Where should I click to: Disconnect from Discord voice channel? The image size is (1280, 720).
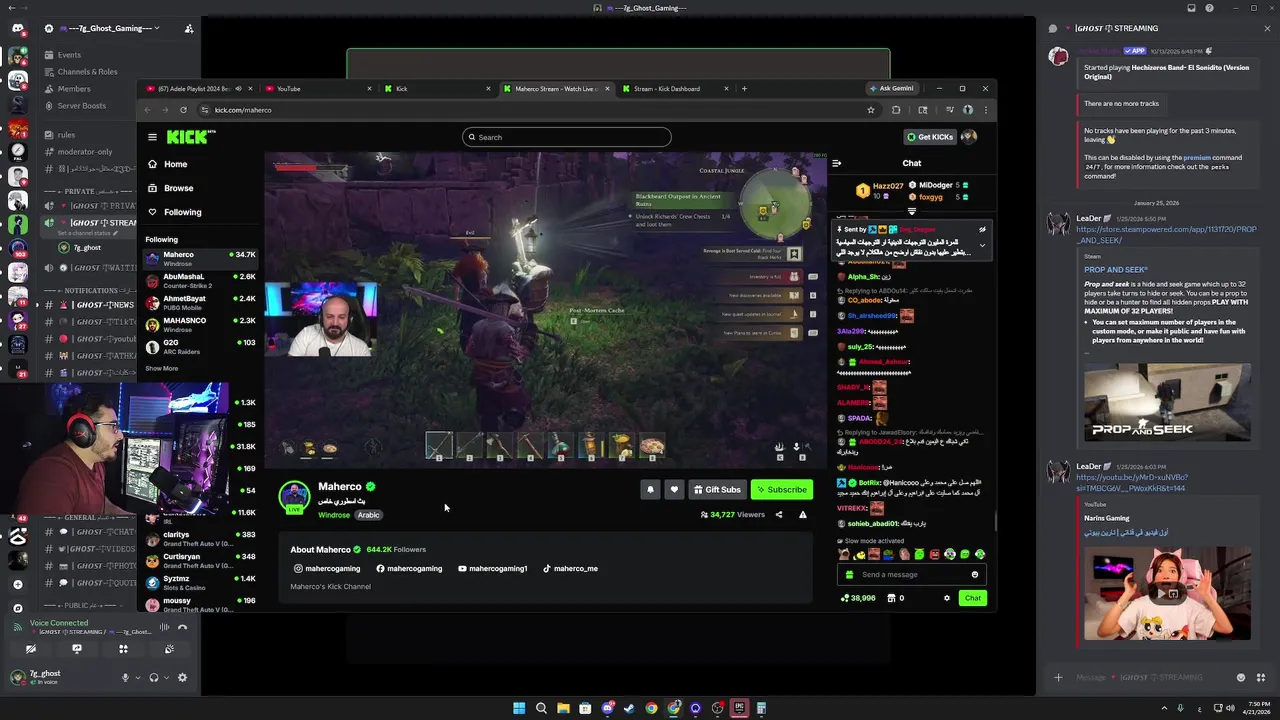click(182, 628)
